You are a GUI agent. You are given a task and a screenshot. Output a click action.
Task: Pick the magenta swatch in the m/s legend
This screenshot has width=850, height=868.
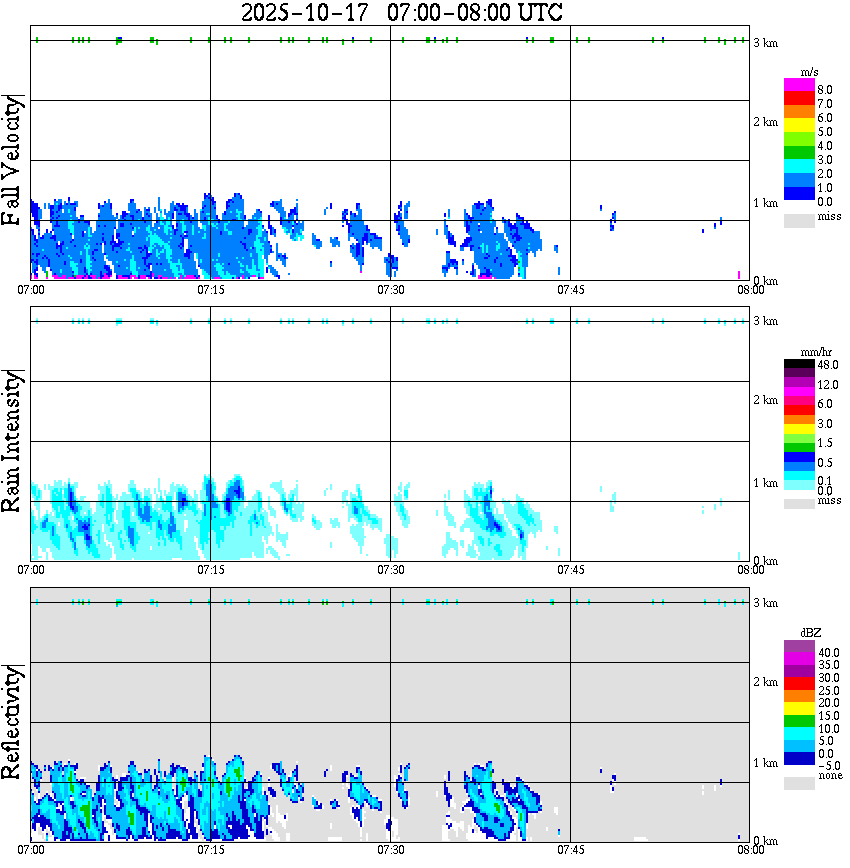pos(799,85)
